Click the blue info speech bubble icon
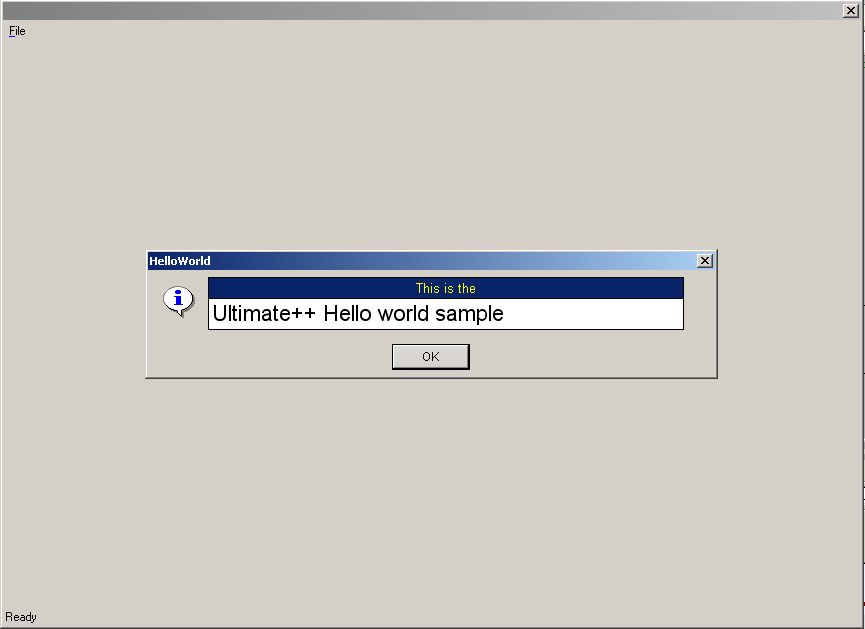This screenshot has height=629, width=865. [x=178, y=301]
